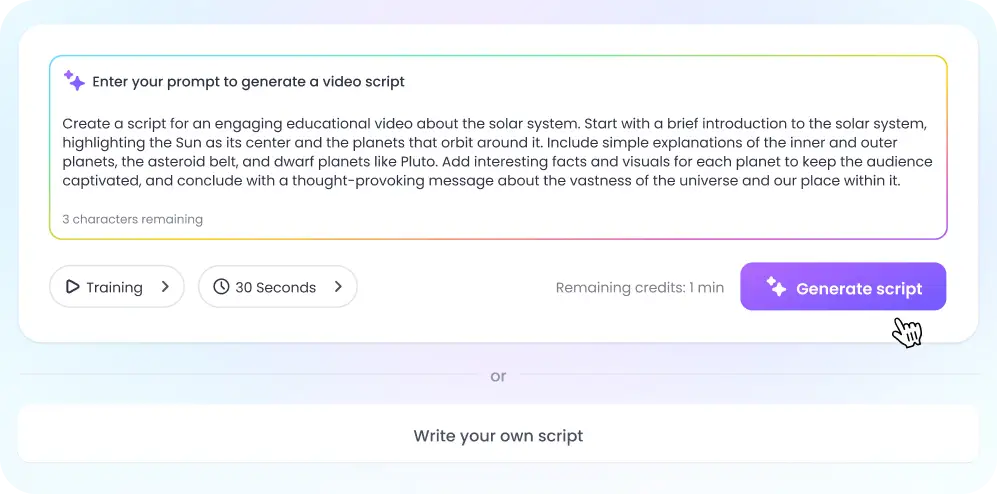Open the Training video type dropdown label

[x=114, y=287]
